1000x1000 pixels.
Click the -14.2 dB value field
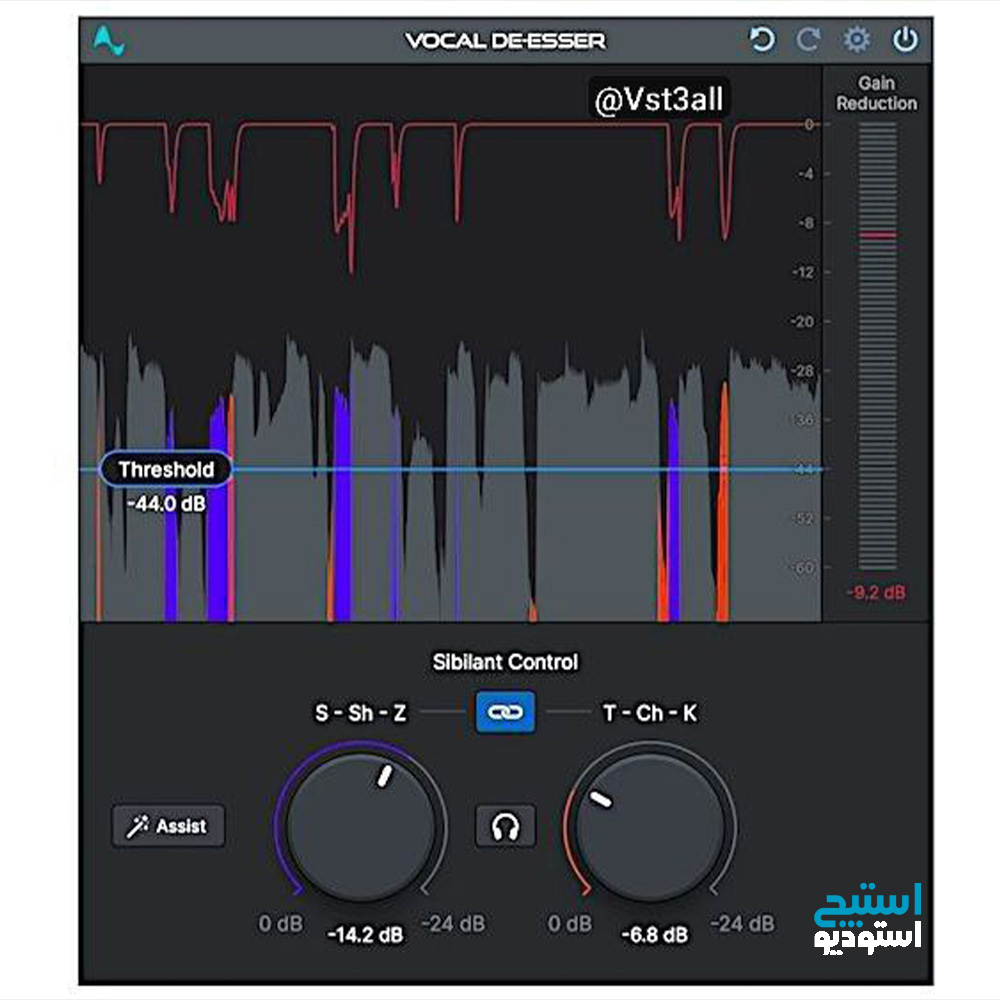(x=365, y=934)
